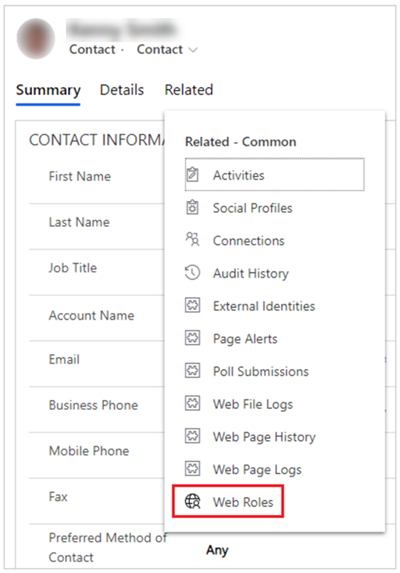Click the blurred contact profile picture
Image resolution: width=400 pixels, height=573 pixels.
point(36,38)
